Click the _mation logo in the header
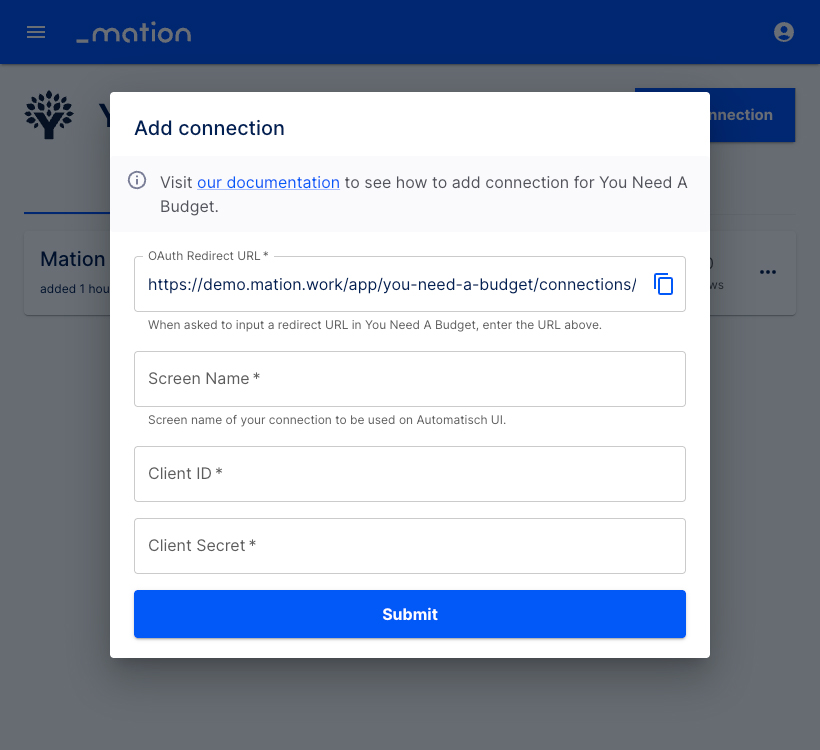The image size is (820, 750). pos(134,32)
